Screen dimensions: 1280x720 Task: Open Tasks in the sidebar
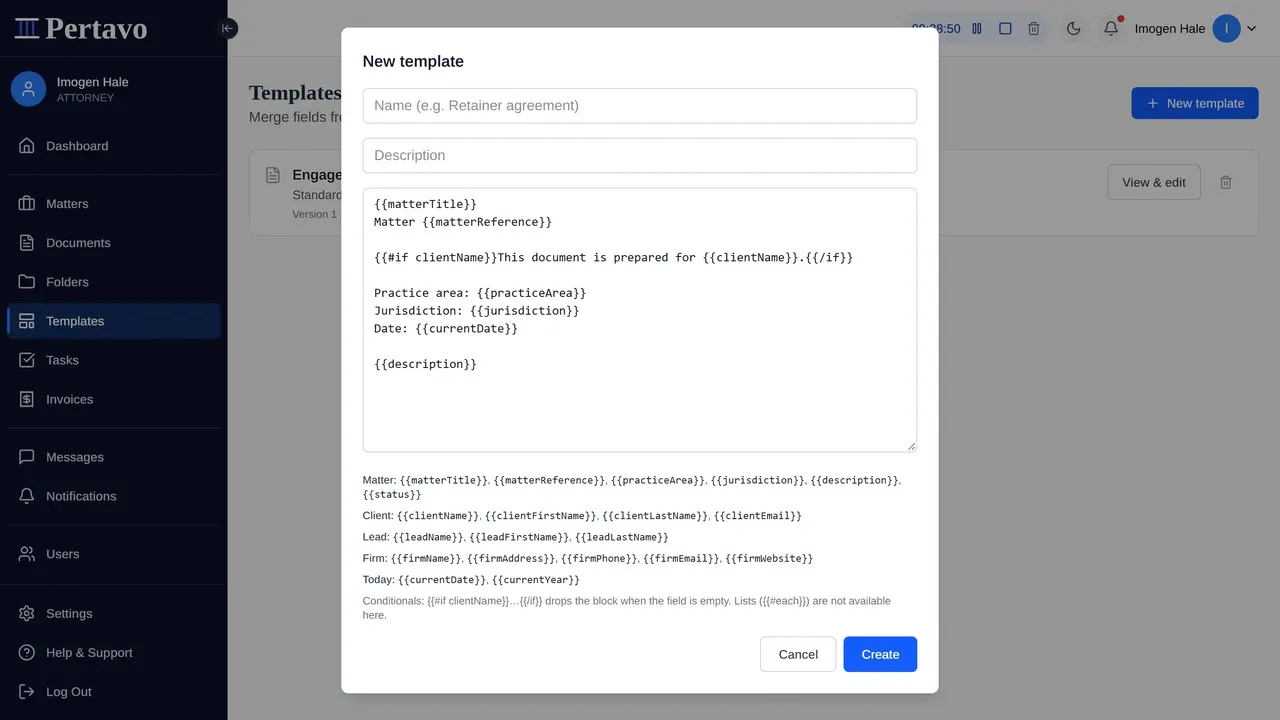click(114, 360)
